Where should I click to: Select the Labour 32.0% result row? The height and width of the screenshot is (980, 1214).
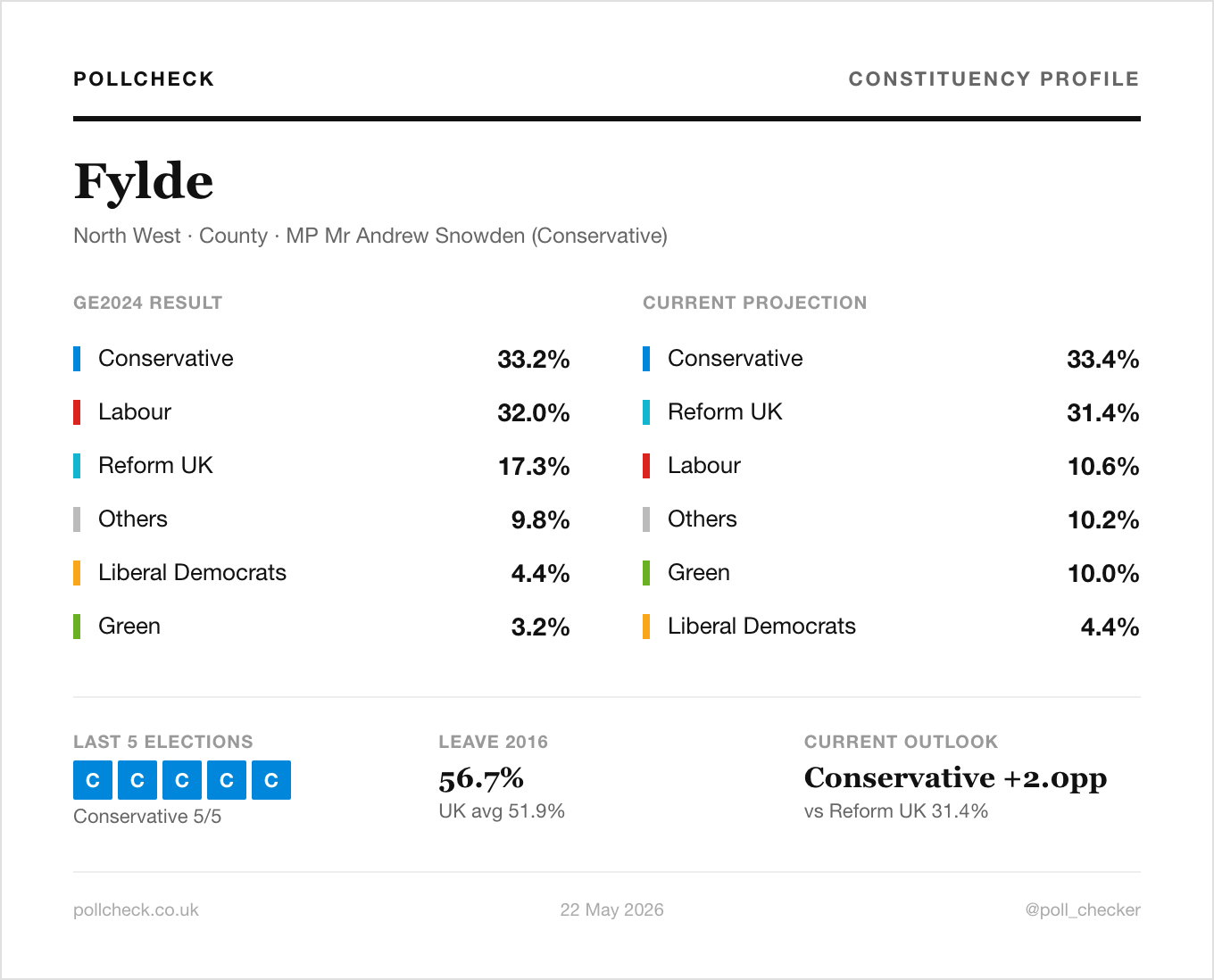[x=321, y=412]
